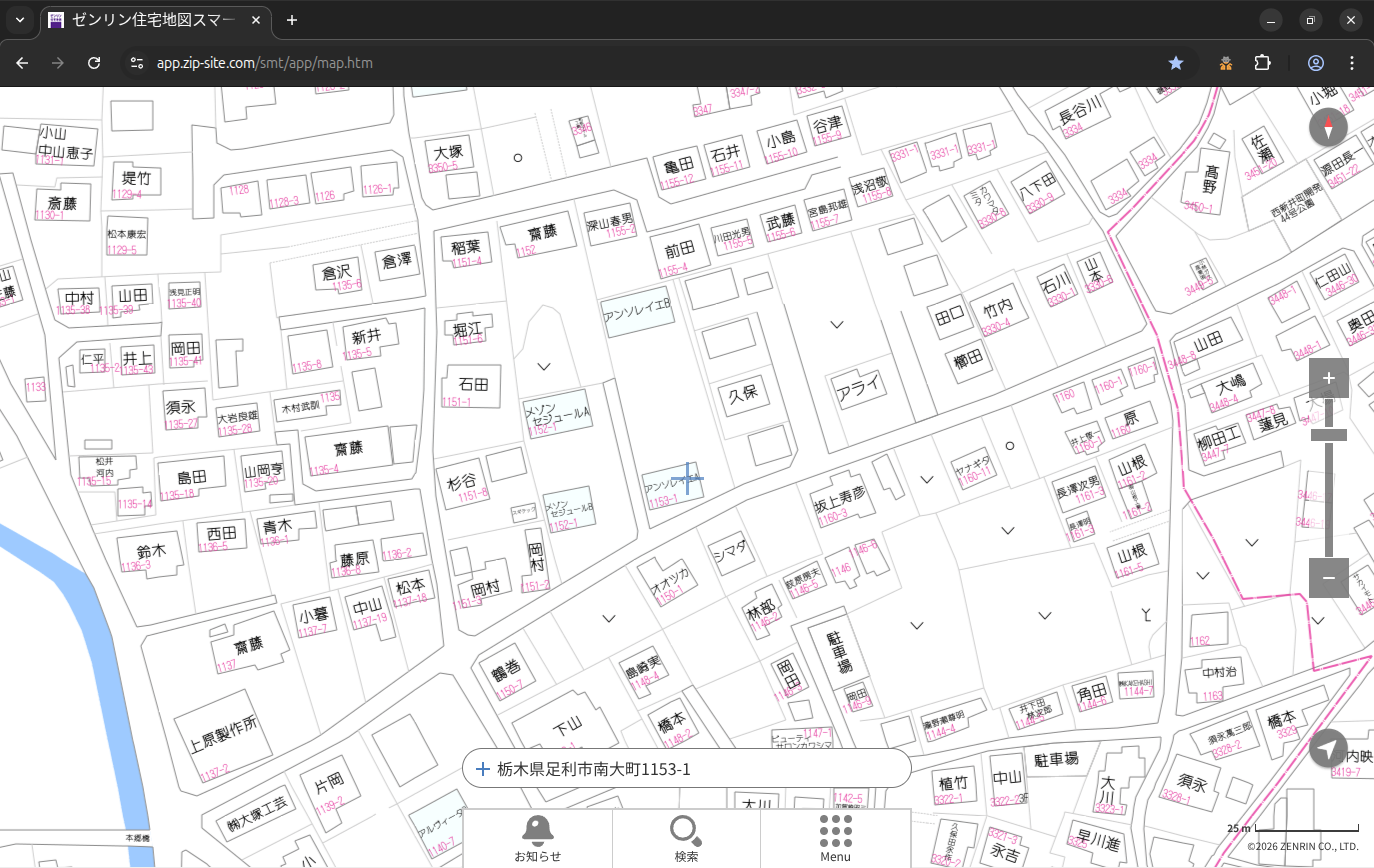Screen dimensions: 1374x868
Task: Click the site information icon in address bar
Action: point(138,63)
